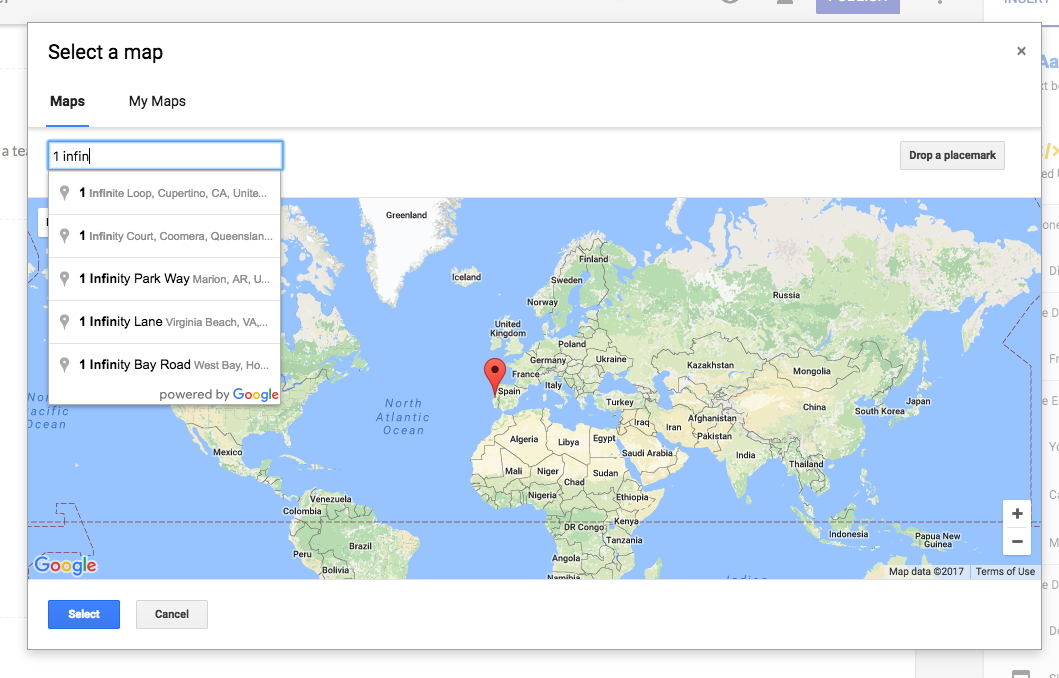Image resolution: width=1059 pixels, height=678 pixels.
Task: Click the Drop a placemark button
Action: [952, 155]
